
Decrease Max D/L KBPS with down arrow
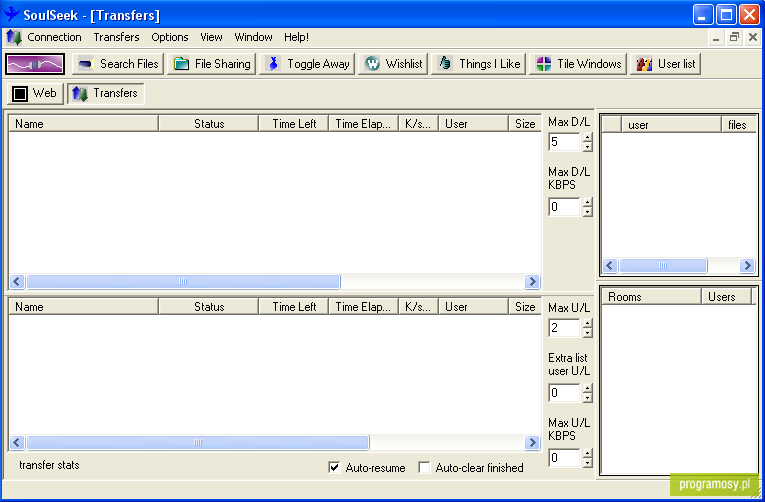pos(587,212)
